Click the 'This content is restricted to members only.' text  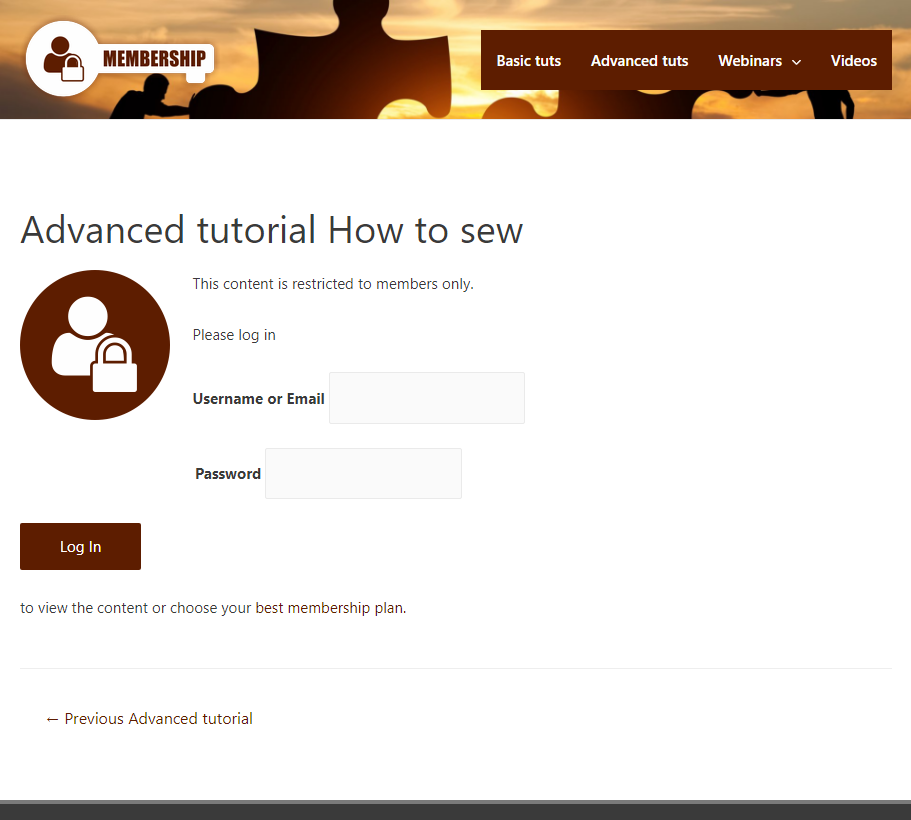pos(333,284)
